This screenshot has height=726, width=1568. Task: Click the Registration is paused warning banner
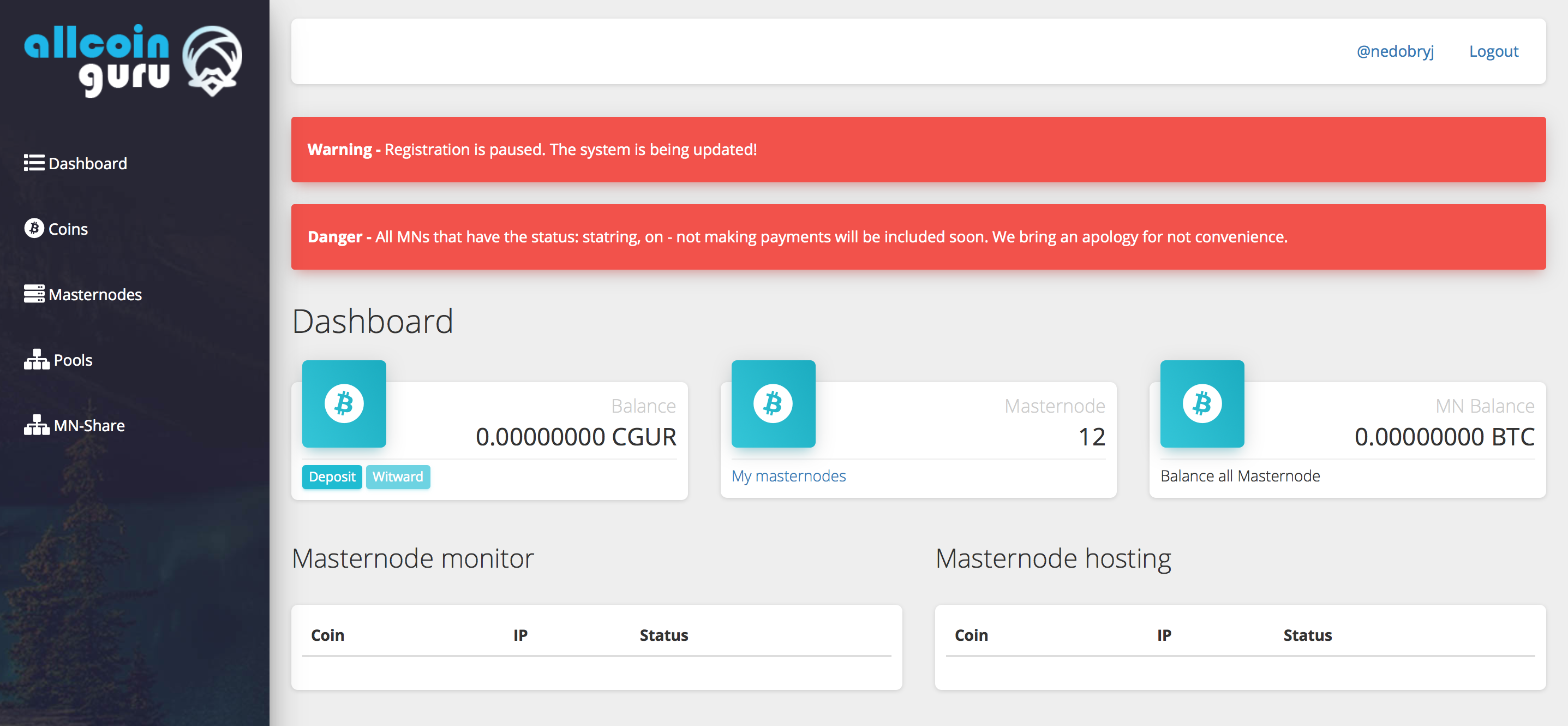[918, 149]
